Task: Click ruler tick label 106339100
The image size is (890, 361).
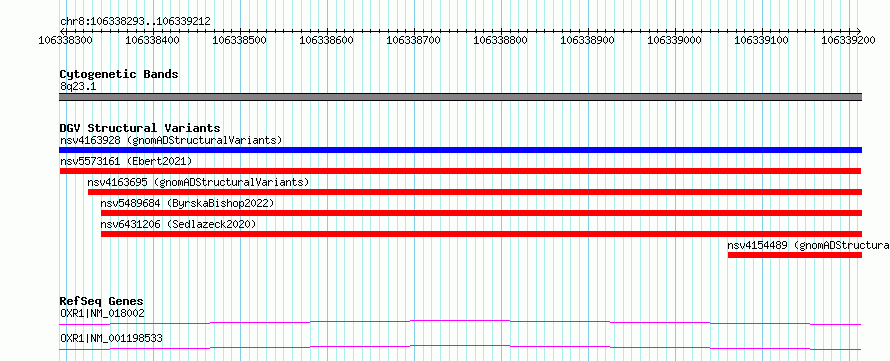Action: 762,40
